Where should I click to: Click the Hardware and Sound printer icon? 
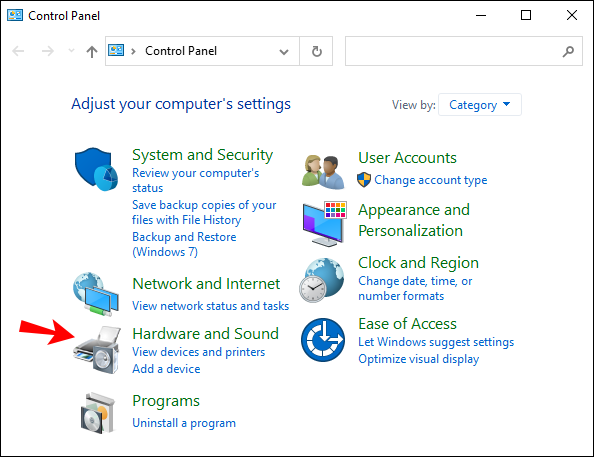97,350
